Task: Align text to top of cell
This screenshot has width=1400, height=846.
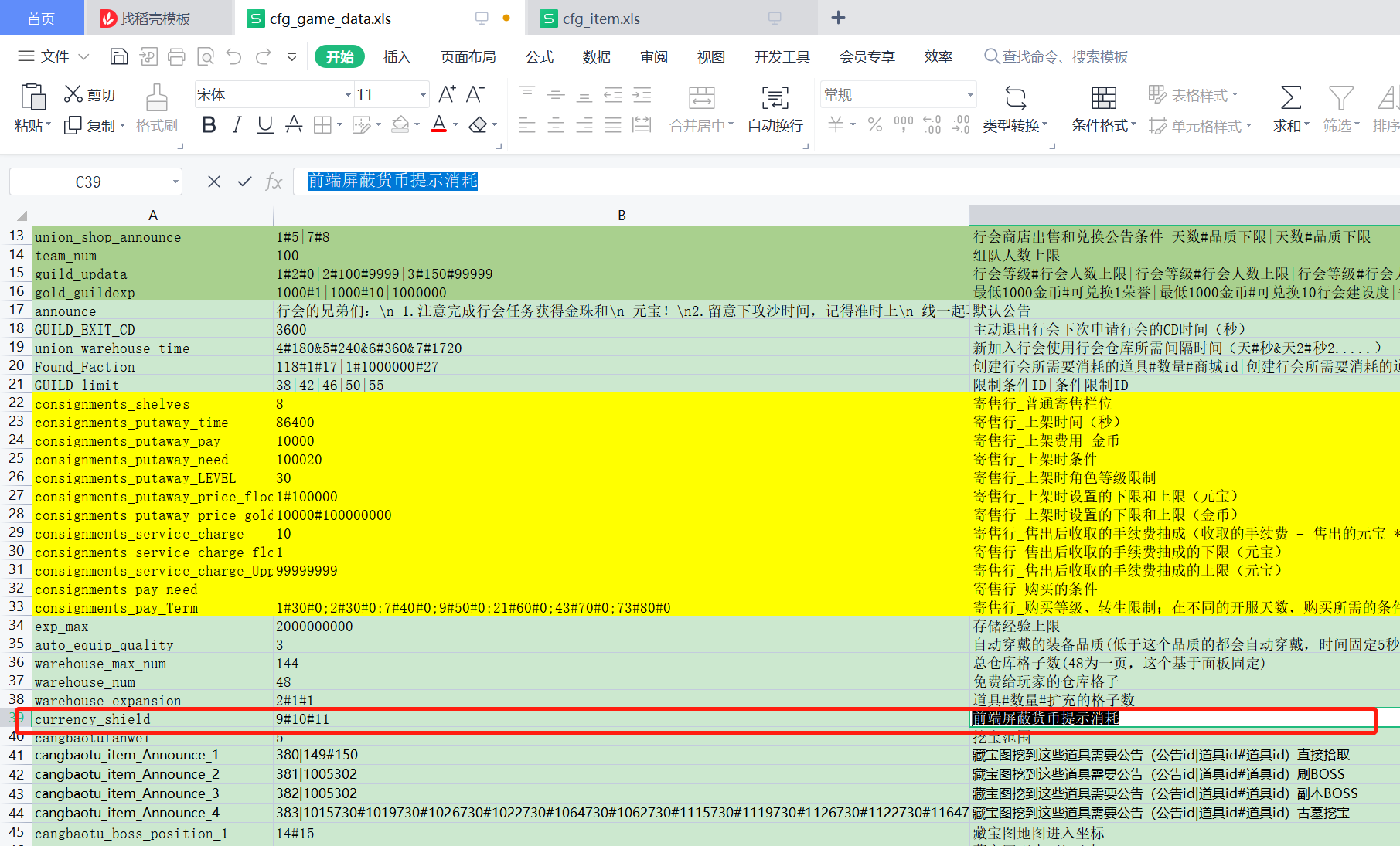Action: (x=527, y=94)
